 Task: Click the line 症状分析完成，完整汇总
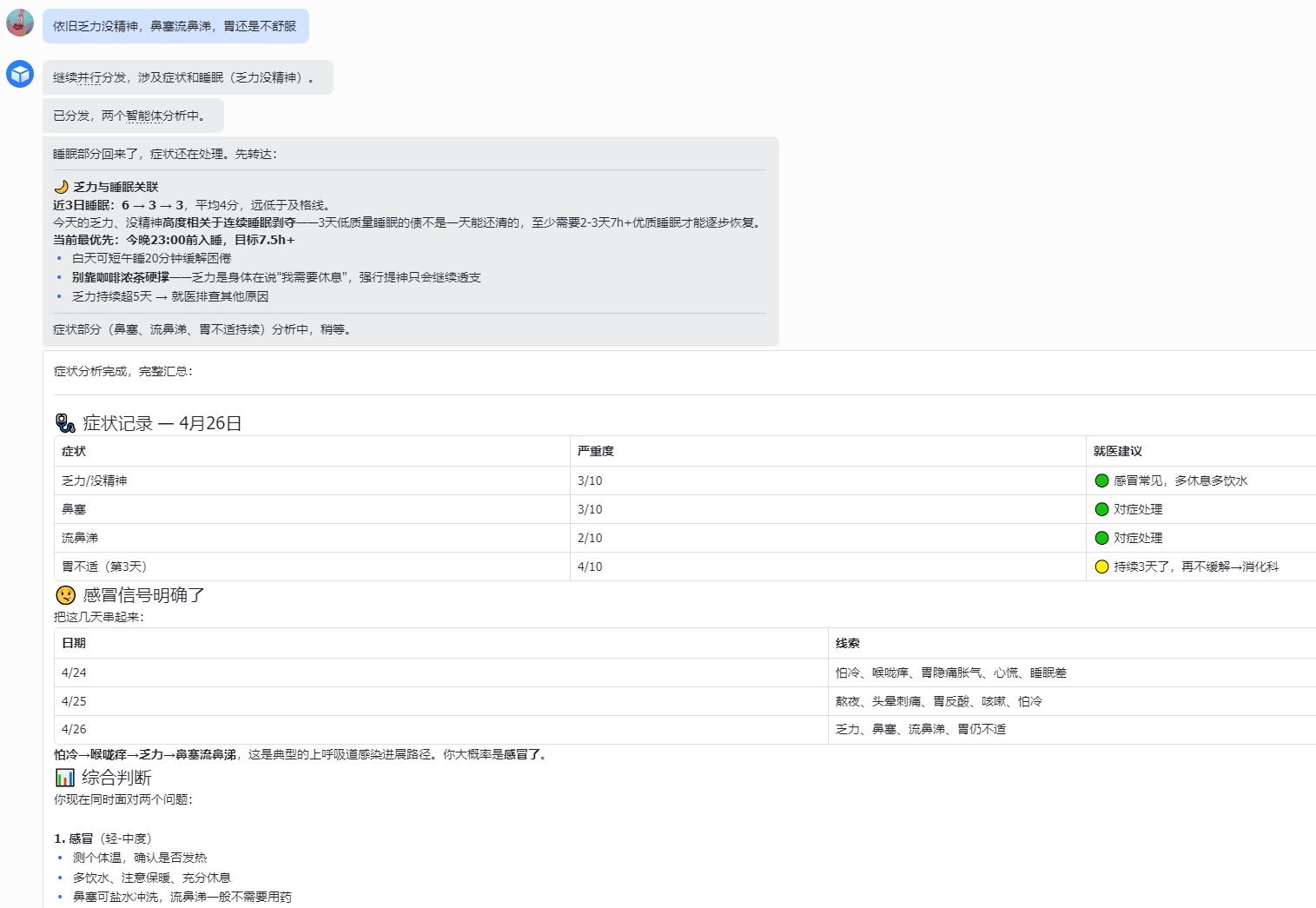(123, 371)
